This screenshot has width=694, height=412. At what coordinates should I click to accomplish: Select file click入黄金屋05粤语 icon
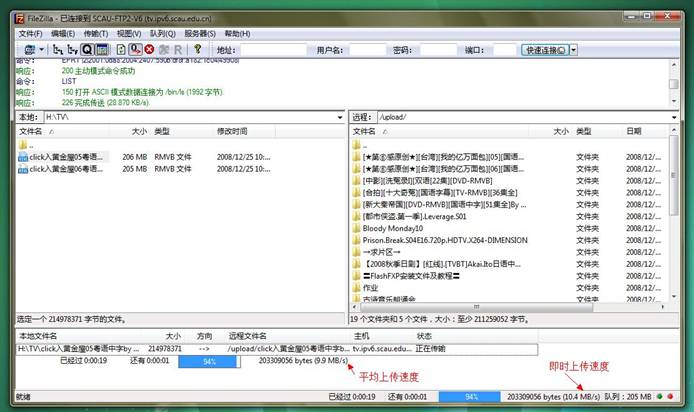(x=23, y=157)
